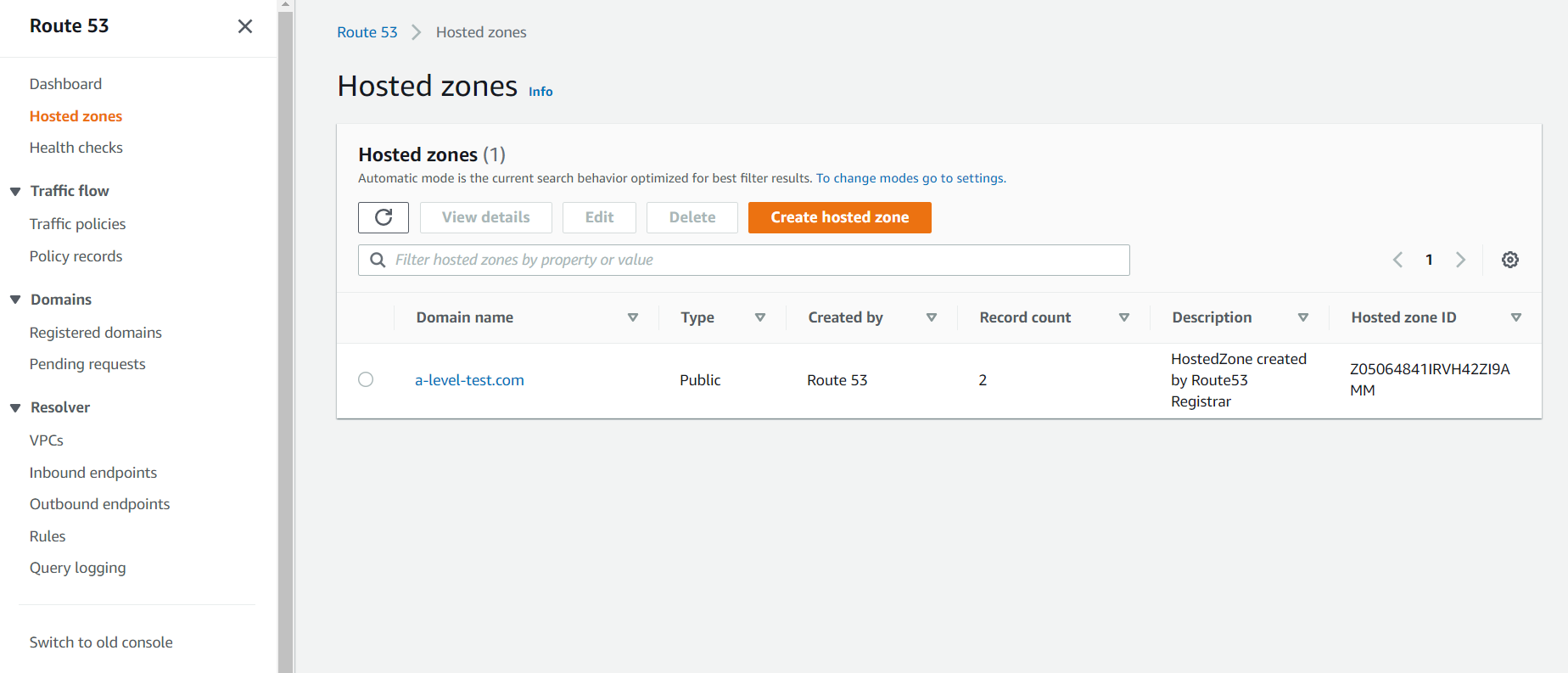Click the sidebar vertical scrollbar

click(x=286, y=339)
